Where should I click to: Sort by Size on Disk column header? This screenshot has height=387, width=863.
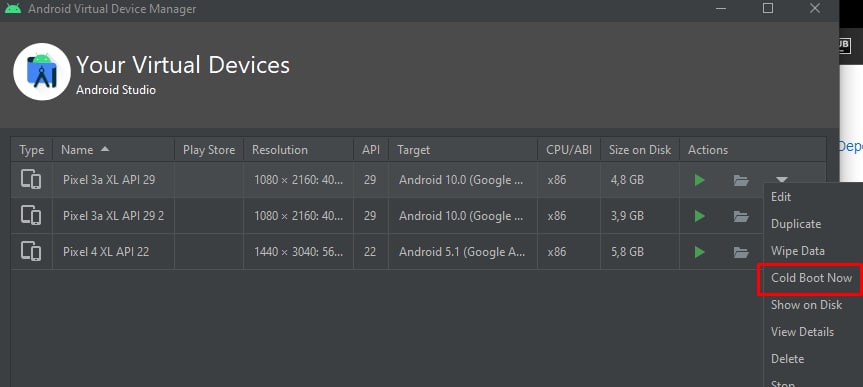(x=640, y=150)
